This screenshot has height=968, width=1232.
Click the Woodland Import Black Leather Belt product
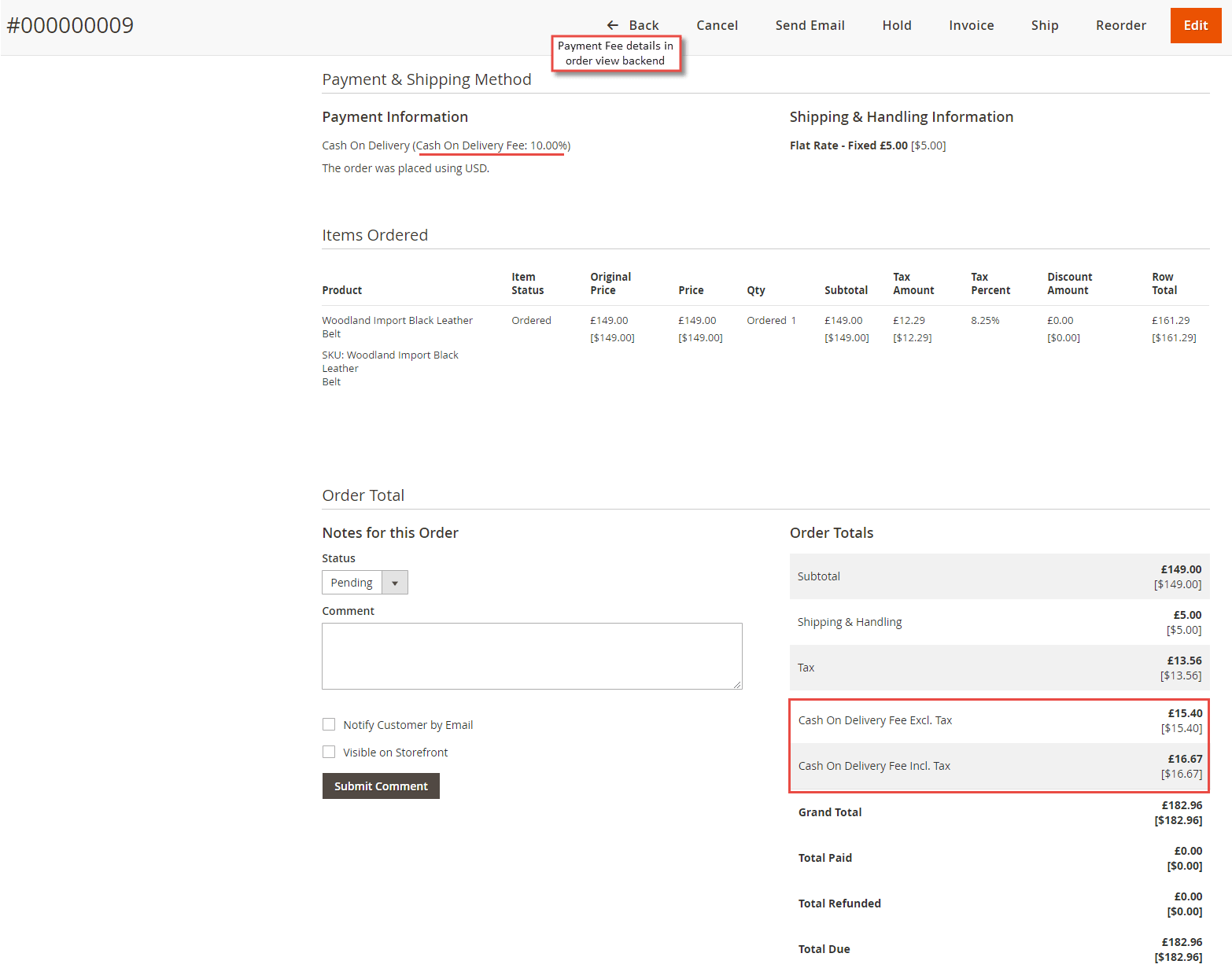pyautogui.click(x=397, y=326)
